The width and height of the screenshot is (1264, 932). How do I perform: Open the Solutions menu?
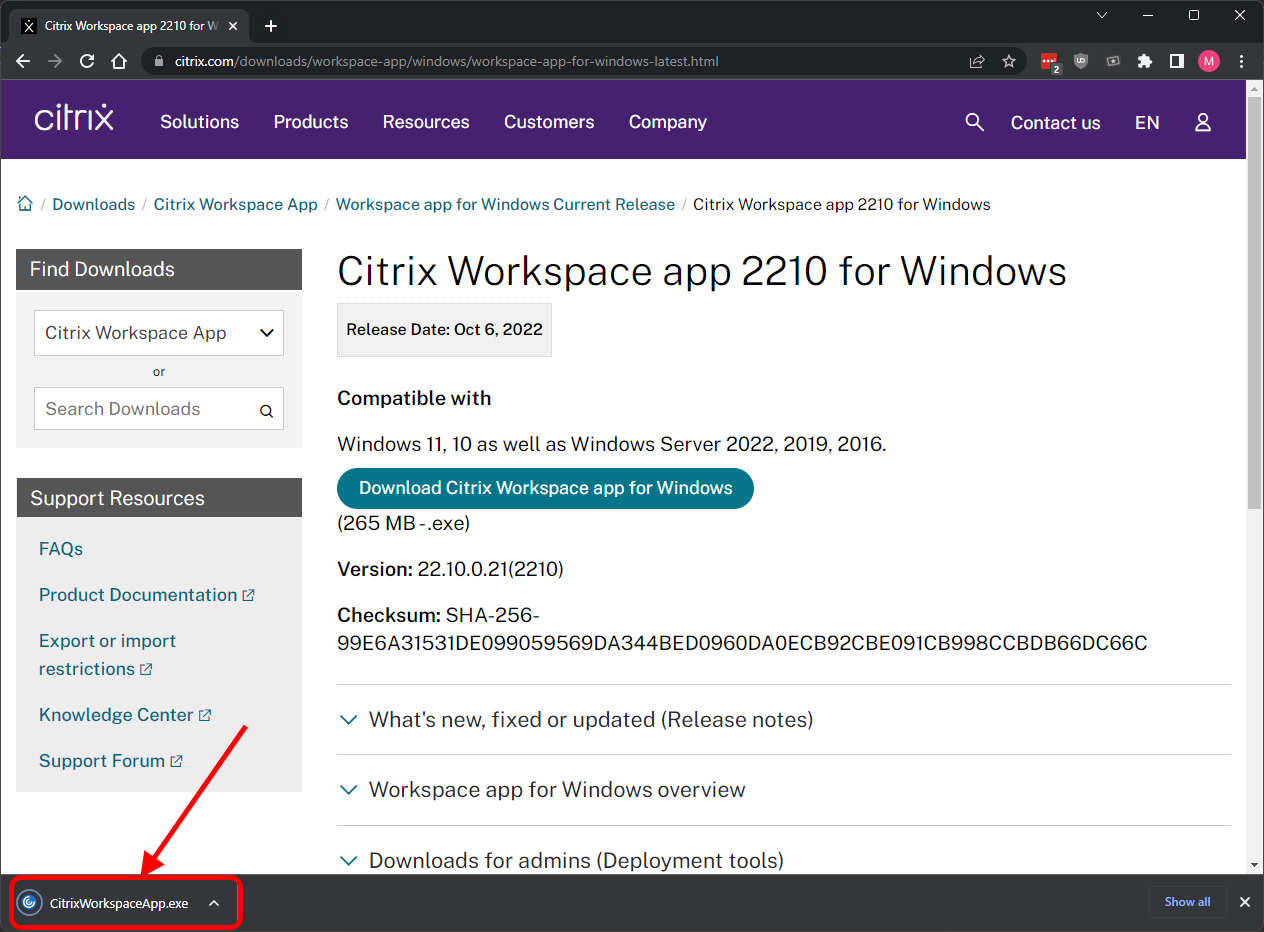200,122
